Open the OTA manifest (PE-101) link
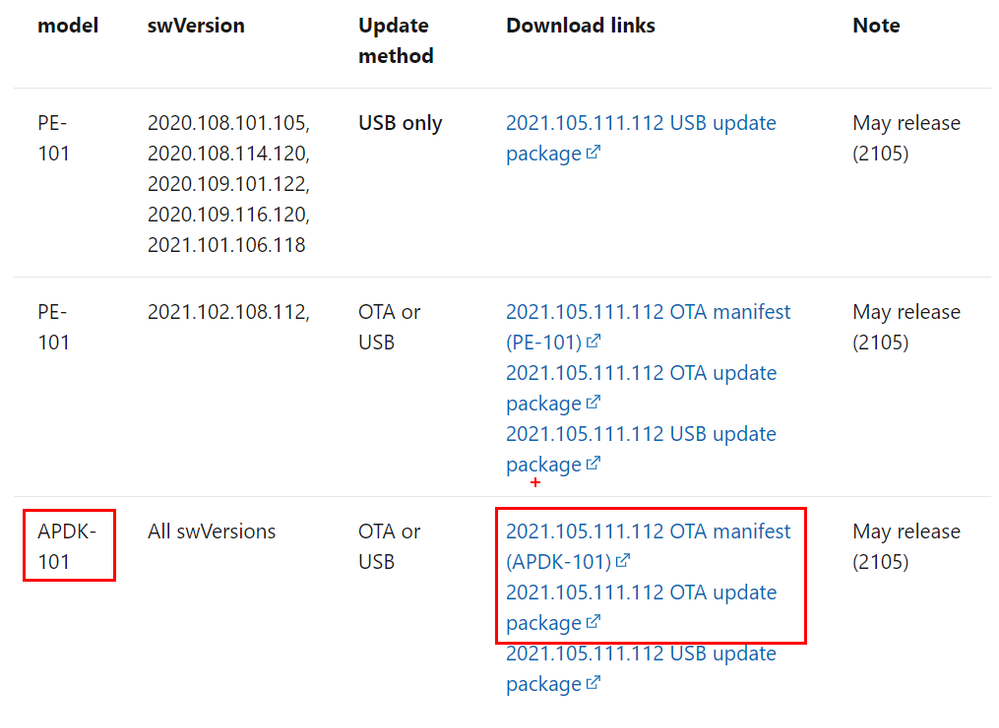This screenshot has height=728, width=999. pos(647,327)
